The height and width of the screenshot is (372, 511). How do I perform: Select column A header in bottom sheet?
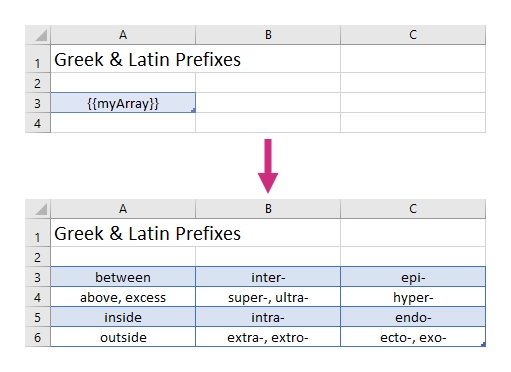coord(123,209)
